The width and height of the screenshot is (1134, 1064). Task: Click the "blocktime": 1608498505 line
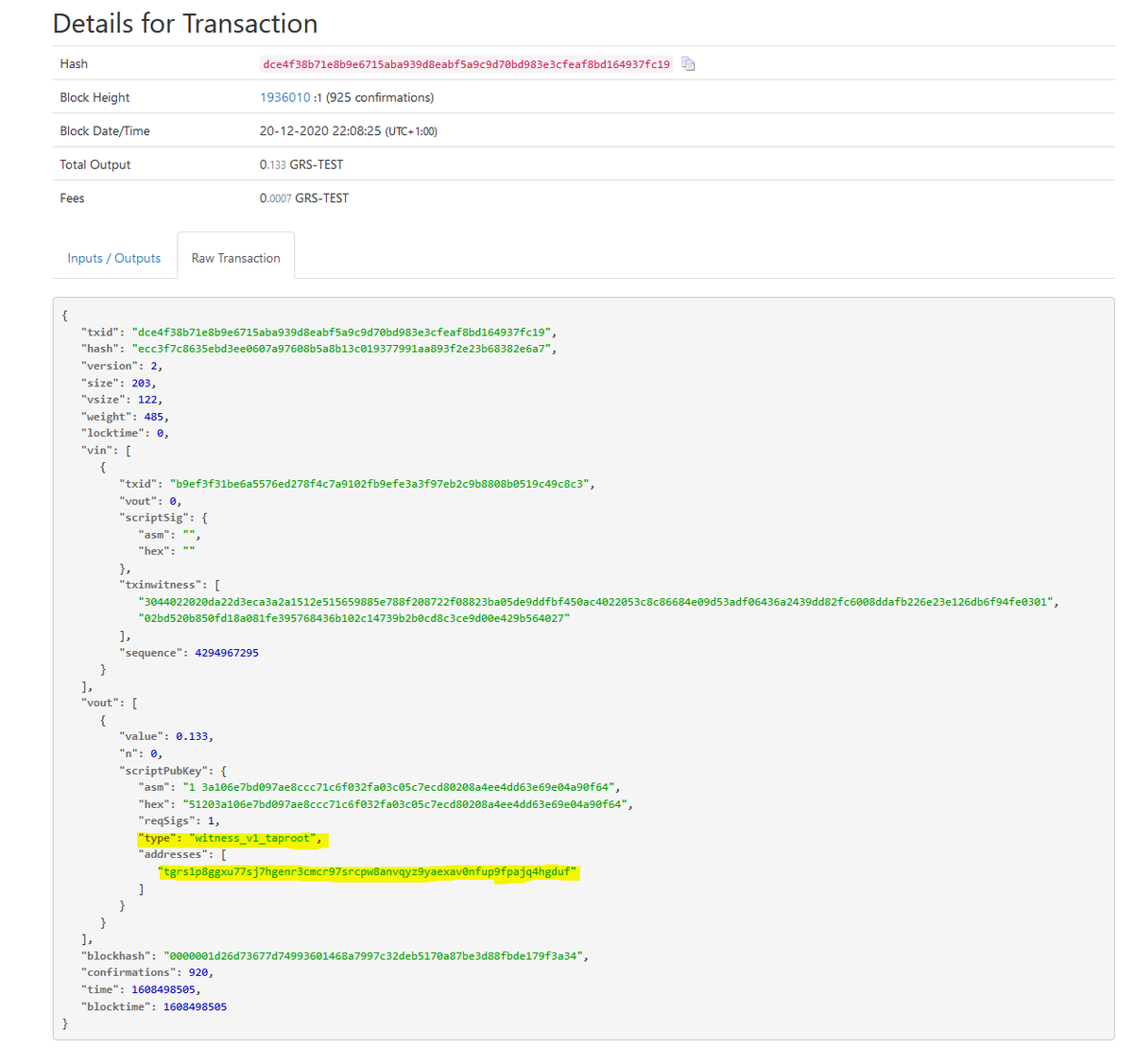(x=154, y=1007)
